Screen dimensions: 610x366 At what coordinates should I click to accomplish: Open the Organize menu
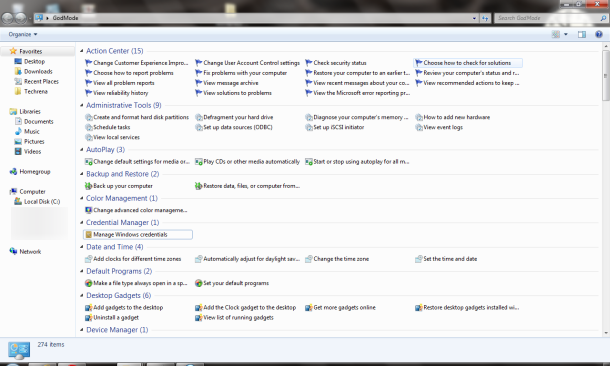pos(23,34)
